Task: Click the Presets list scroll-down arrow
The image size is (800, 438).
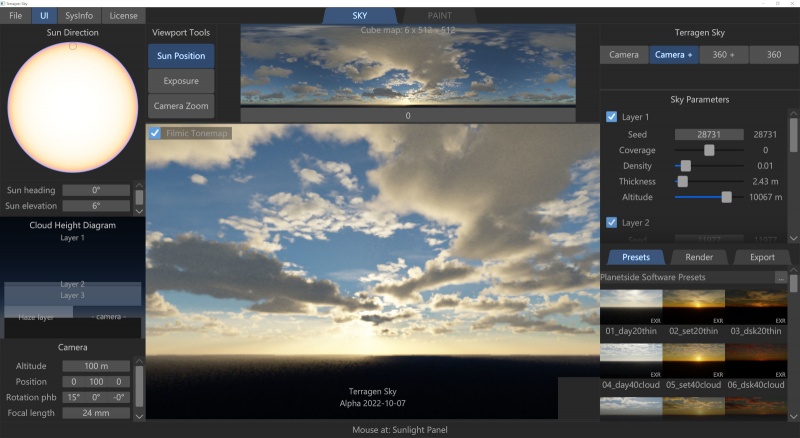Action: pos(793,417)
